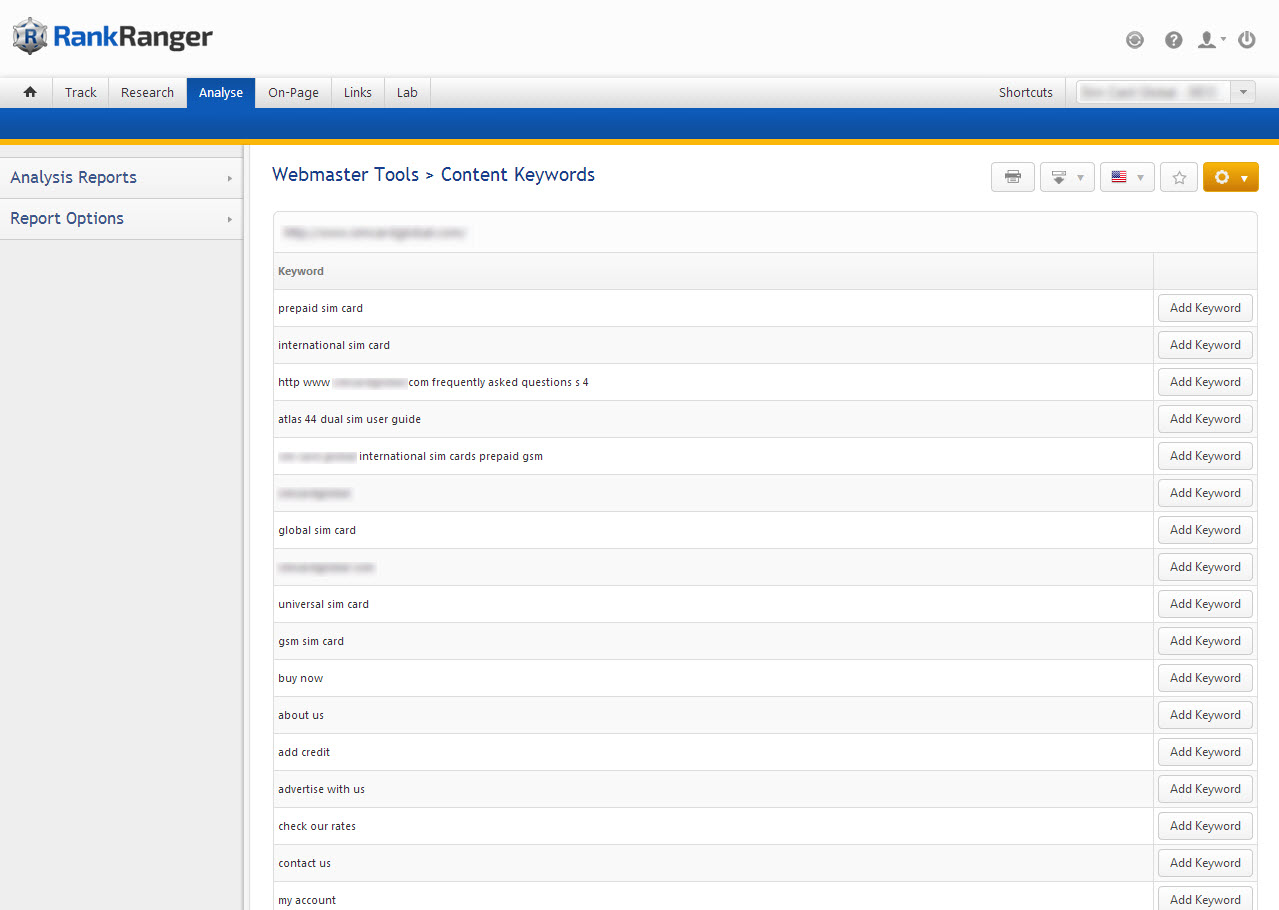The width and height of the screenshot is (1279, 910).
Task: Switch to the Track tab
Action: [81, 92]
